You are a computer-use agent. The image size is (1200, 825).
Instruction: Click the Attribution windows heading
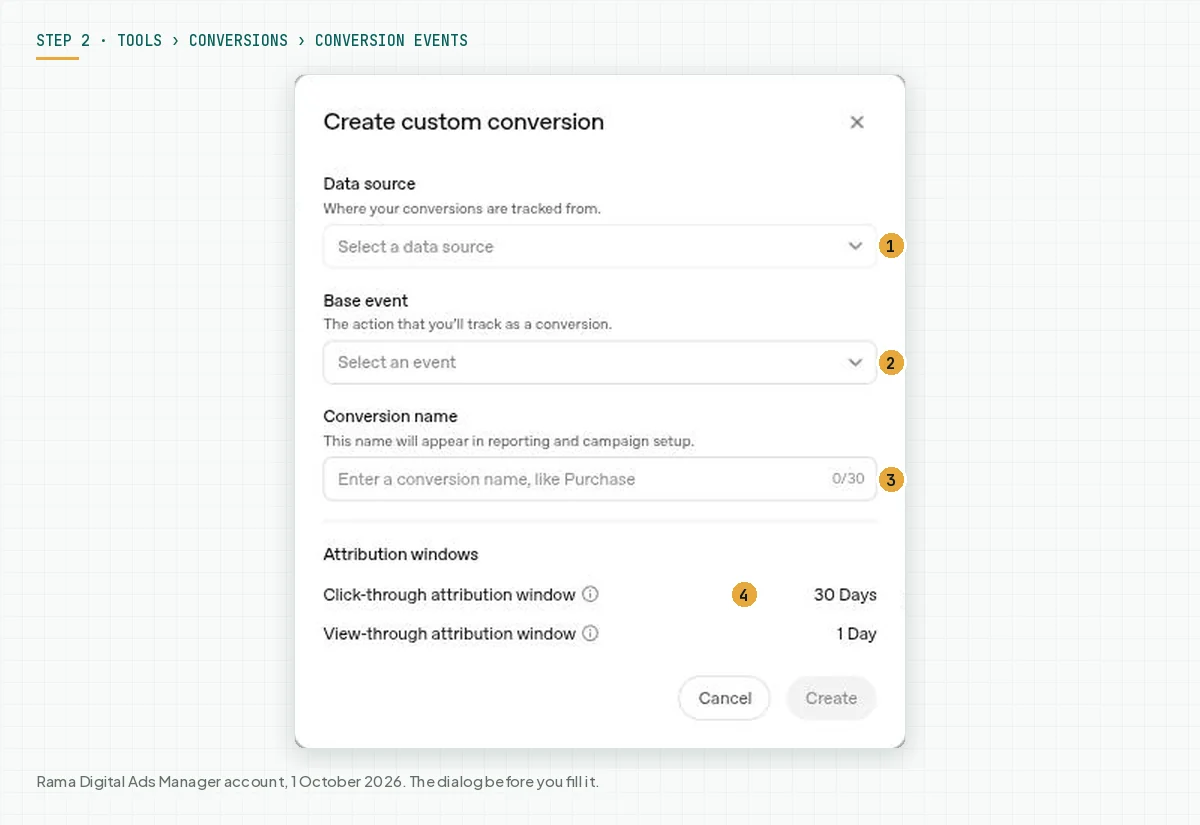pyautogui.click(x=400, y=554)
